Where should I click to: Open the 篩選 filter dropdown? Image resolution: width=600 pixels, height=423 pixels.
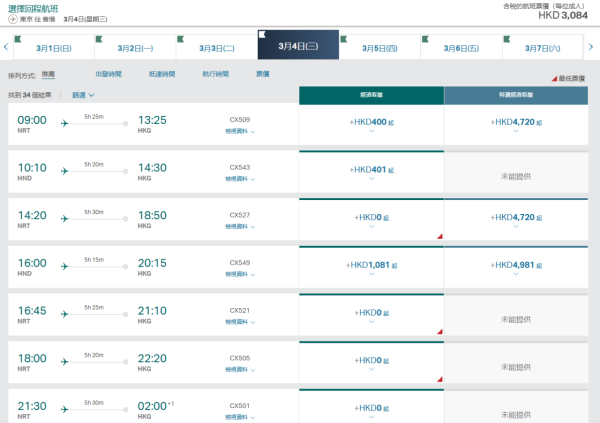pyautogui.click(x=83, y=95)
